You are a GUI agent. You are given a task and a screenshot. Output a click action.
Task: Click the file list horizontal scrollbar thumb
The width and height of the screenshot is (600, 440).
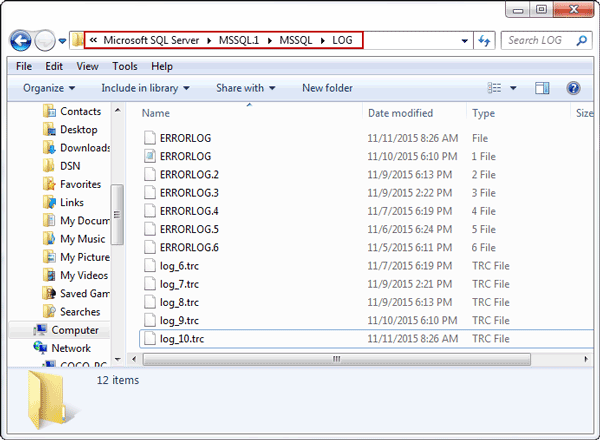pyautogui.click(x=336, y=359)
